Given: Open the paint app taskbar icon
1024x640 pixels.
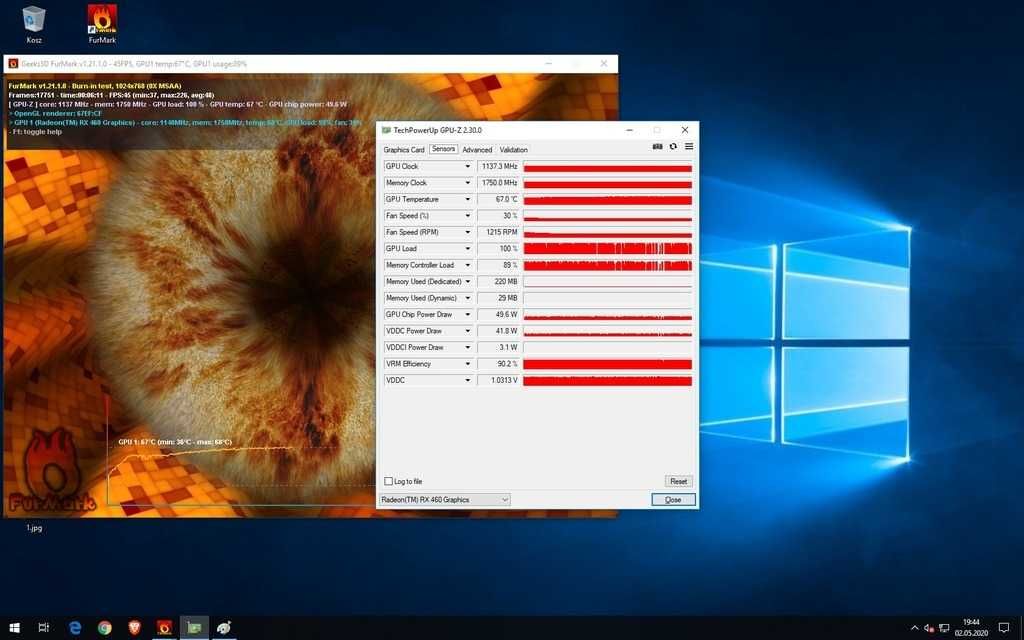Looking at the screenshot, I should (x=224, y=628).
